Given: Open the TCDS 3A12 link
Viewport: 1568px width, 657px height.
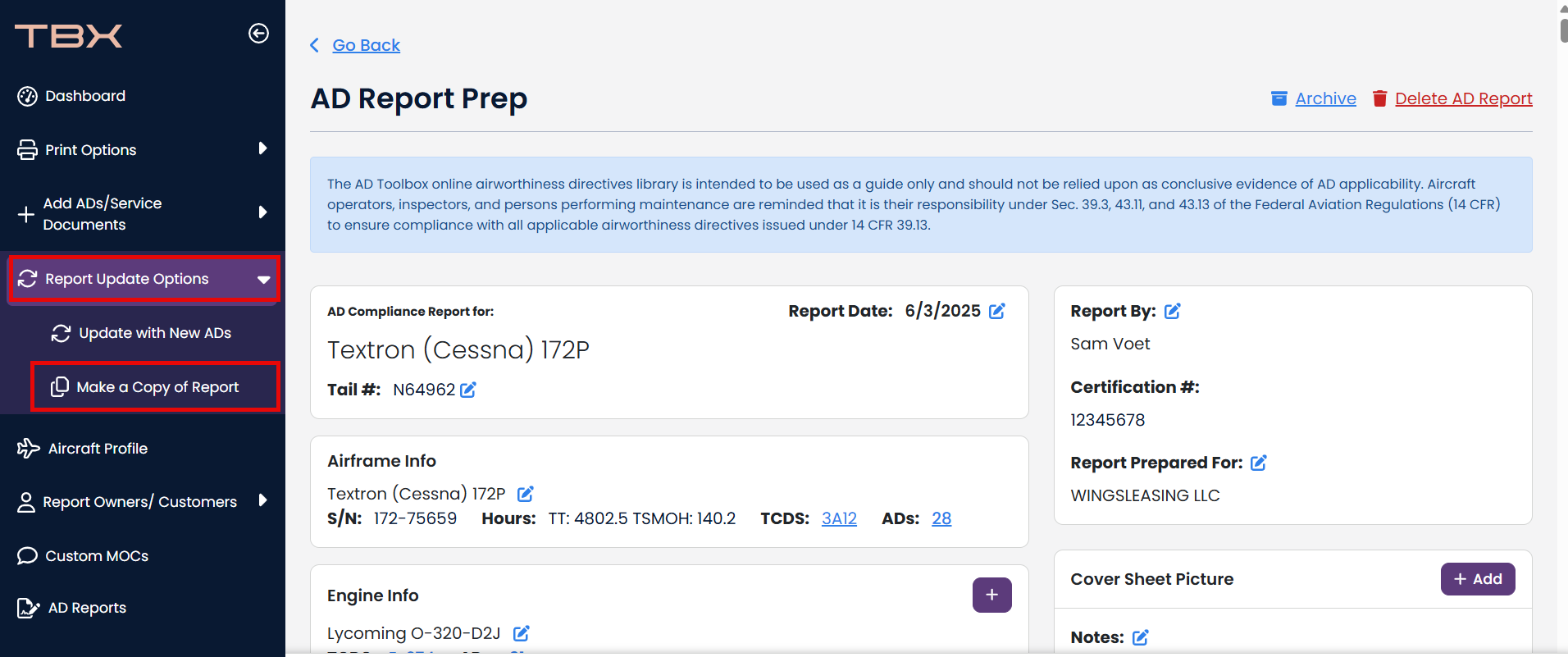Looking at the screenshot, I should (839, 518).
